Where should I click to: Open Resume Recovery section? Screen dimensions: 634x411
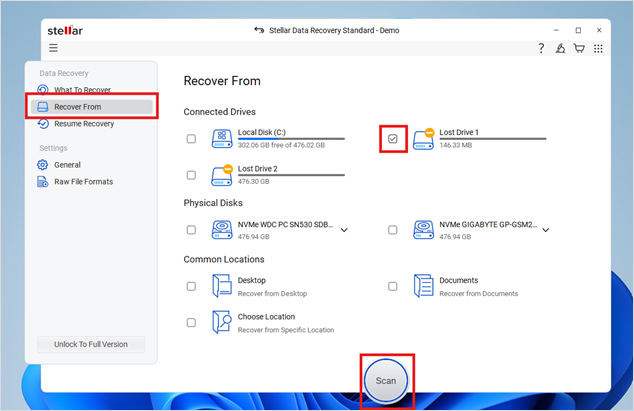(x=84, y=124)
